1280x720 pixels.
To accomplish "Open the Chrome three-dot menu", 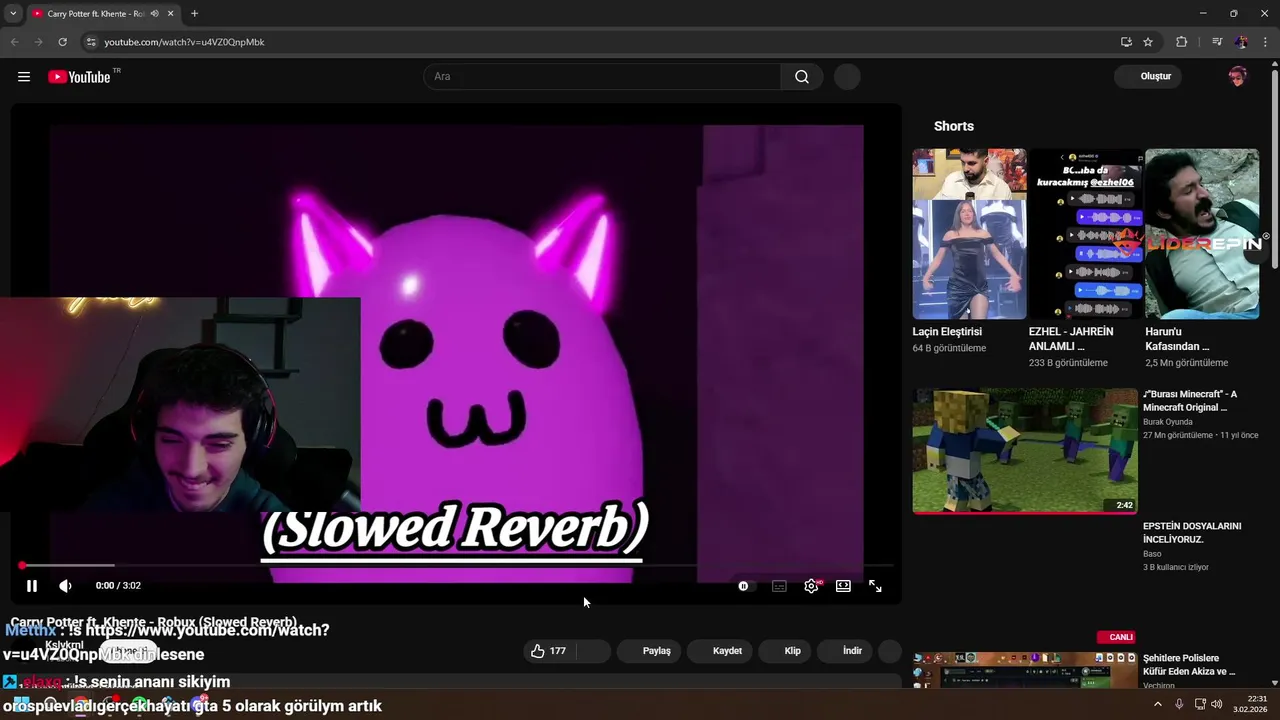I will click(x=1265, y=42).
